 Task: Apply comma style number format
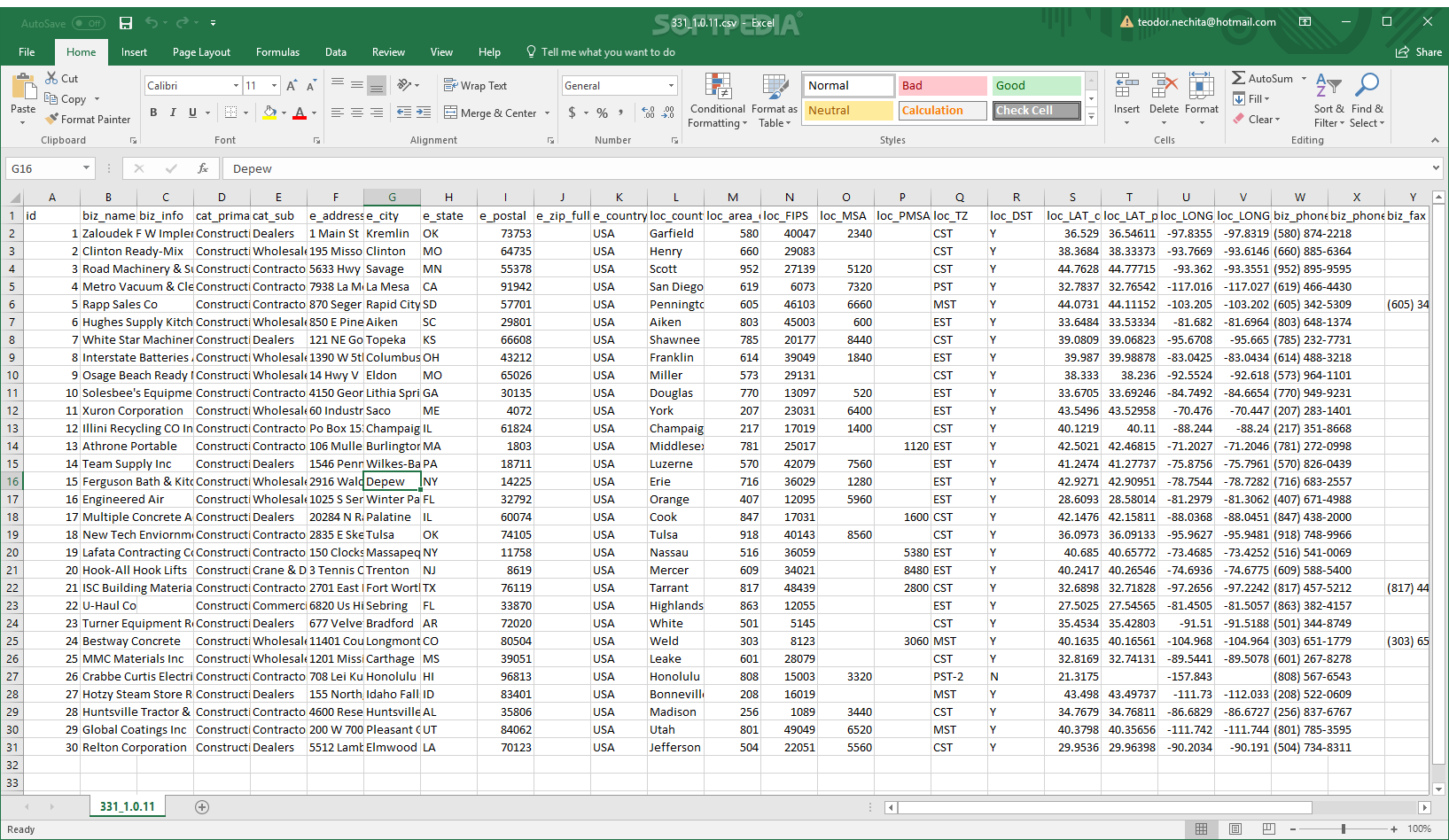tap(621, 113)
